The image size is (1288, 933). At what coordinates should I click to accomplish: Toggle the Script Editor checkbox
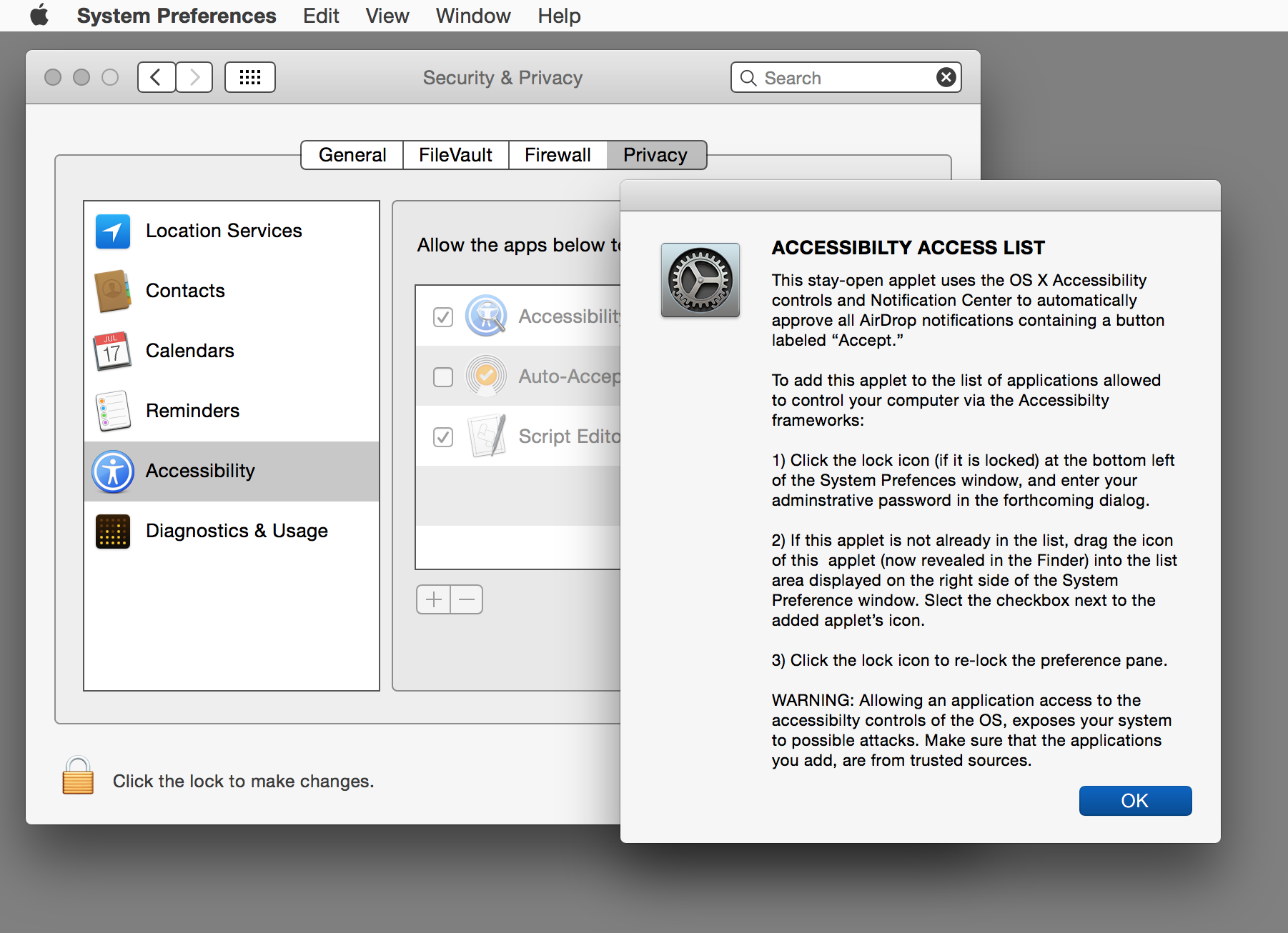[x=443, y=436]
